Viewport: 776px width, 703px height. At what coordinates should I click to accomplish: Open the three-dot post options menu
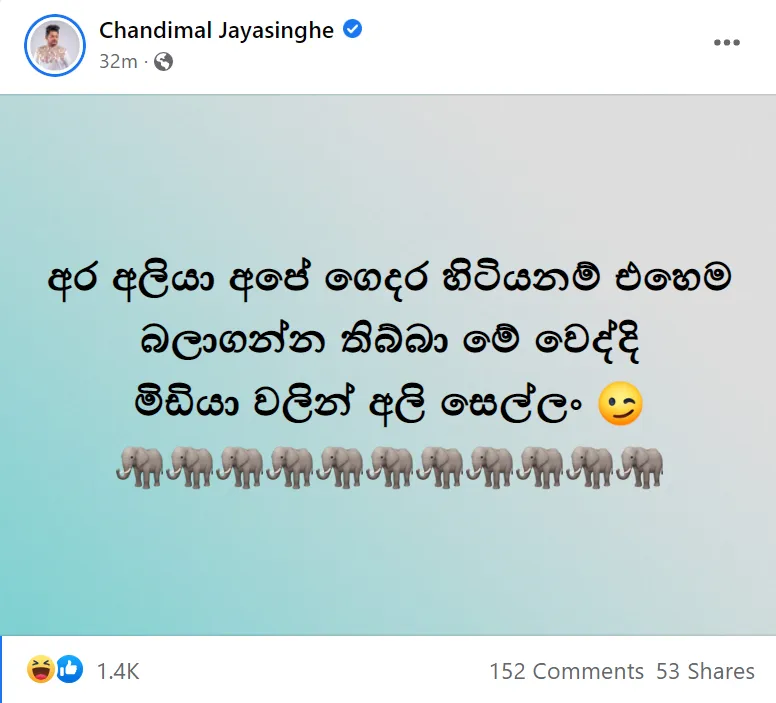pos(727,43)
